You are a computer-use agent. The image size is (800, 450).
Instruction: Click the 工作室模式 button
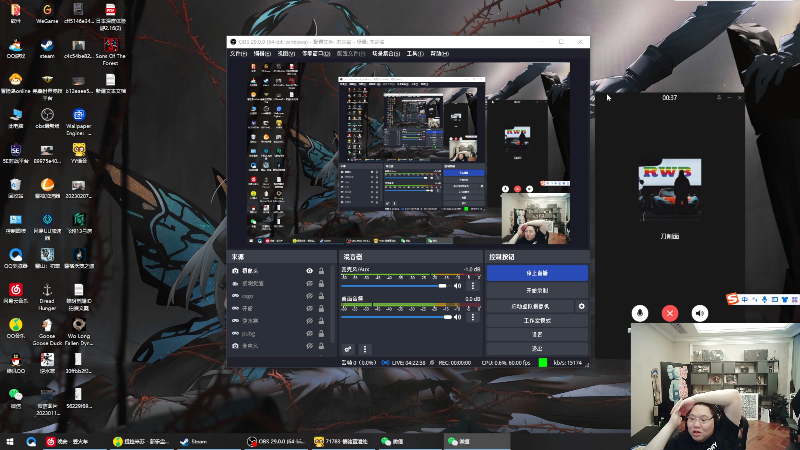537,320
